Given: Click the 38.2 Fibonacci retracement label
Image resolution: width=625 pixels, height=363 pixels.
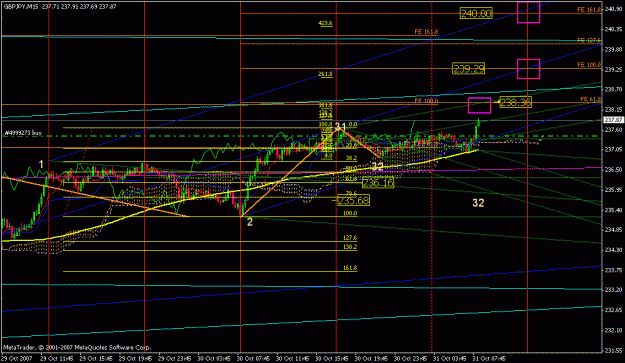Looking at the screenshot, I should pos(351,158).
